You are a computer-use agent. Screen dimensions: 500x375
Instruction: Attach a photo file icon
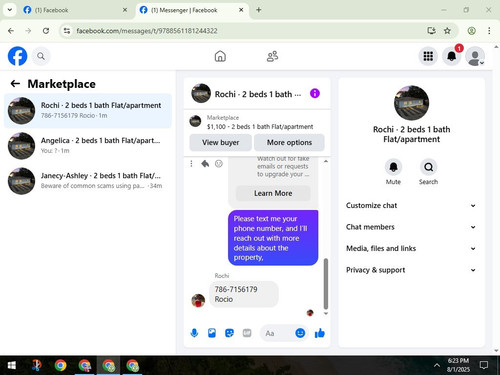click(212, 333)
